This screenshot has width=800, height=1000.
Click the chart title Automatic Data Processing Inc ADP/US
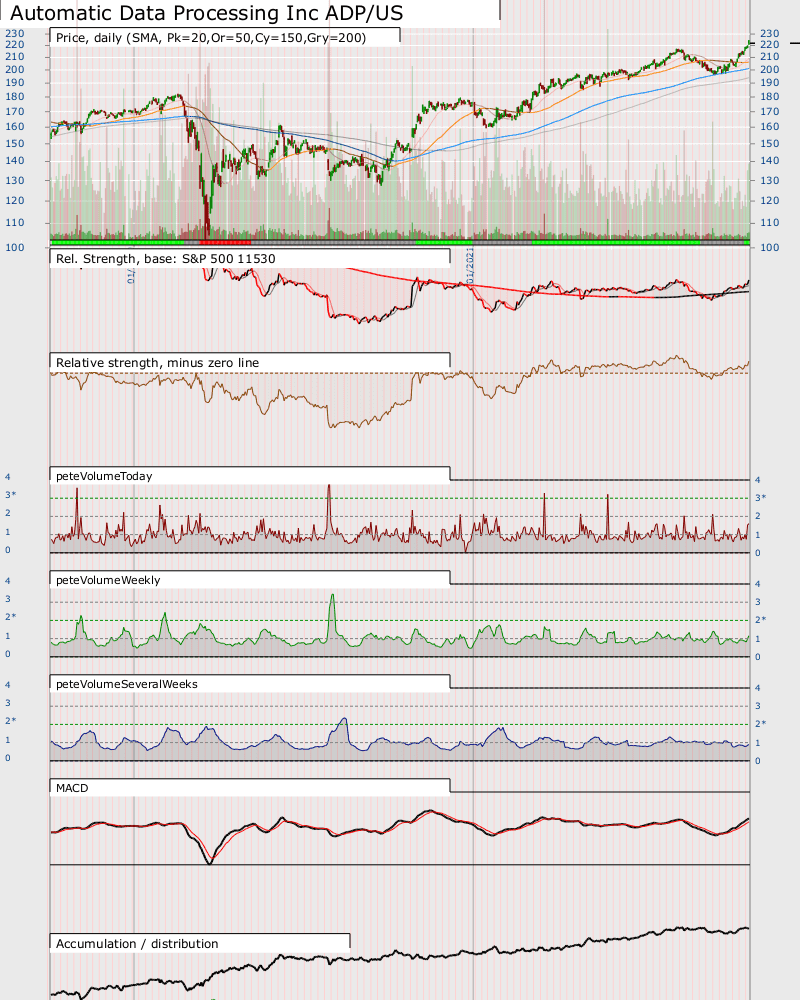click(207, 13)
